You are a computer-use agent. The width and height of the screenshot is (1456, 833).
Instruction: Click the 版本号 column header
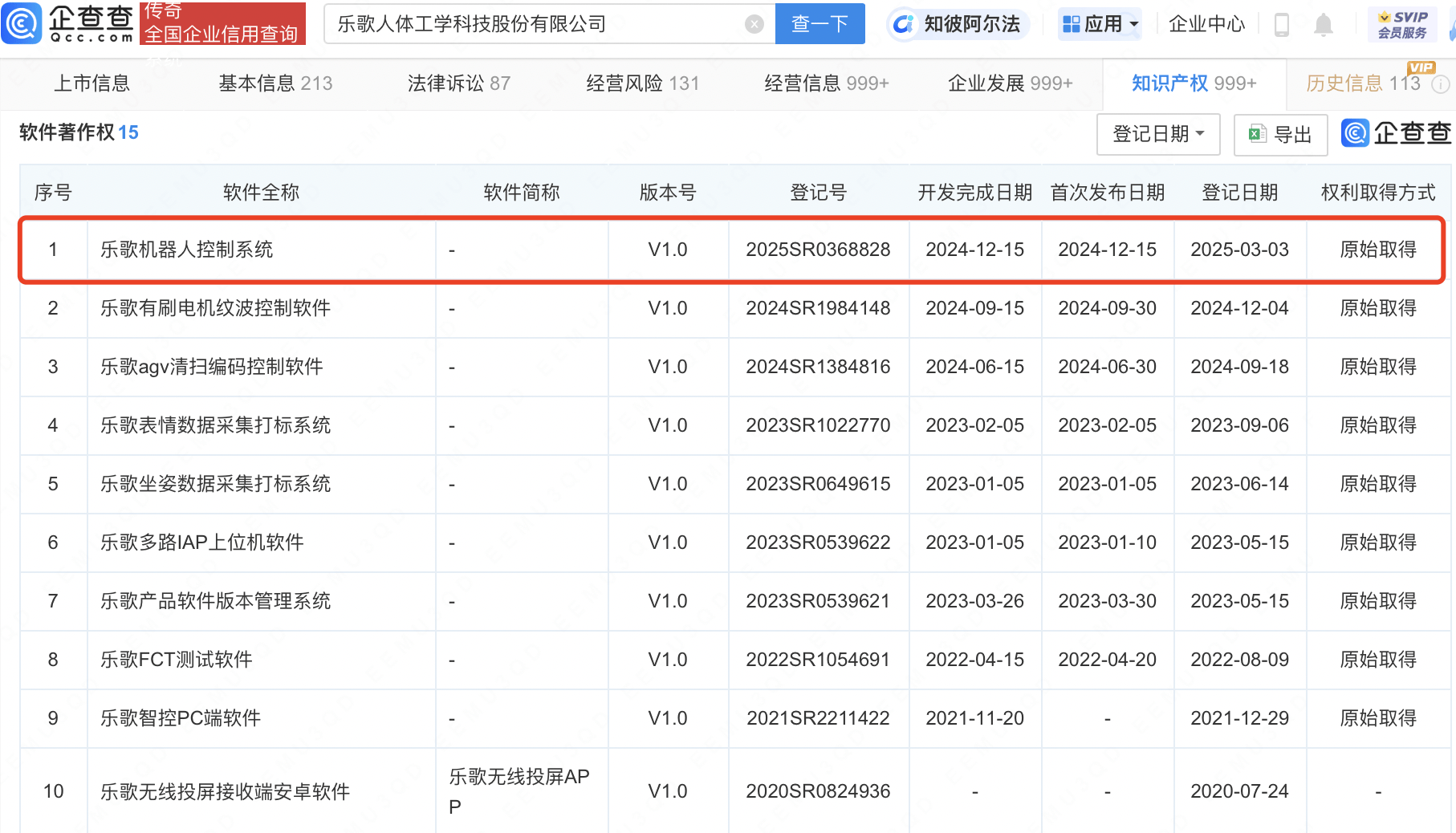coord(668,193)
